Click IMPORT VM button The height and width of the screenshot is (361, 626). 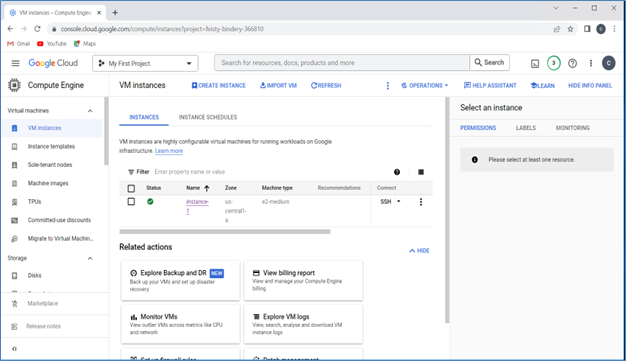click(x=278, y=85)
